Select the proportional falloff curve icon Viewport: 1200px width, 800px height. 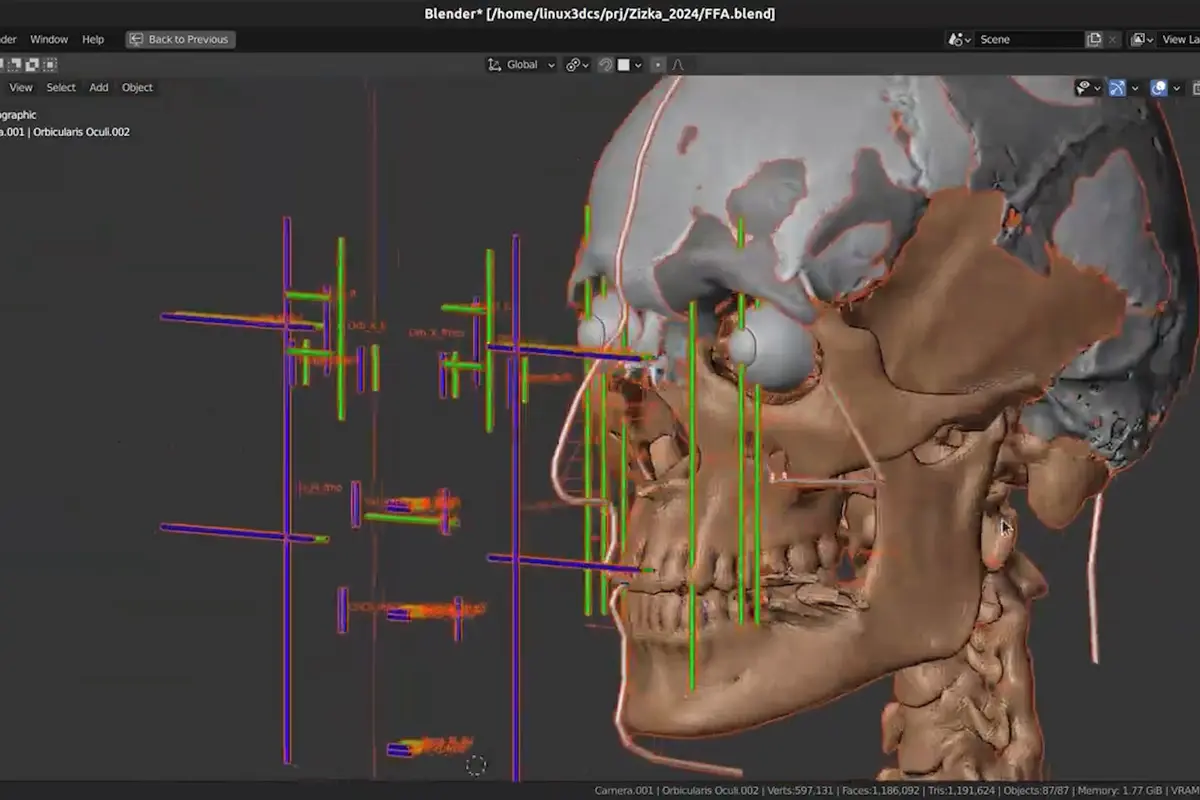click(677, 65)
